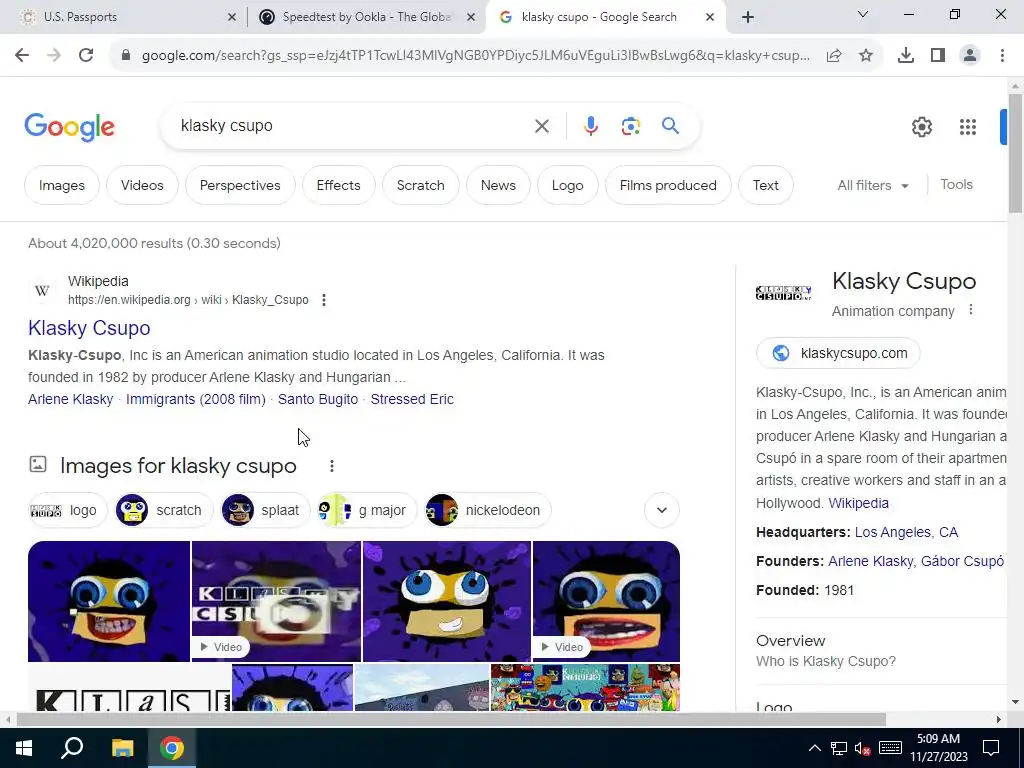The height and width of the screenshot is (768, 1024).
Task: Select the News filter chip
Action: click(x=498, y=185)
